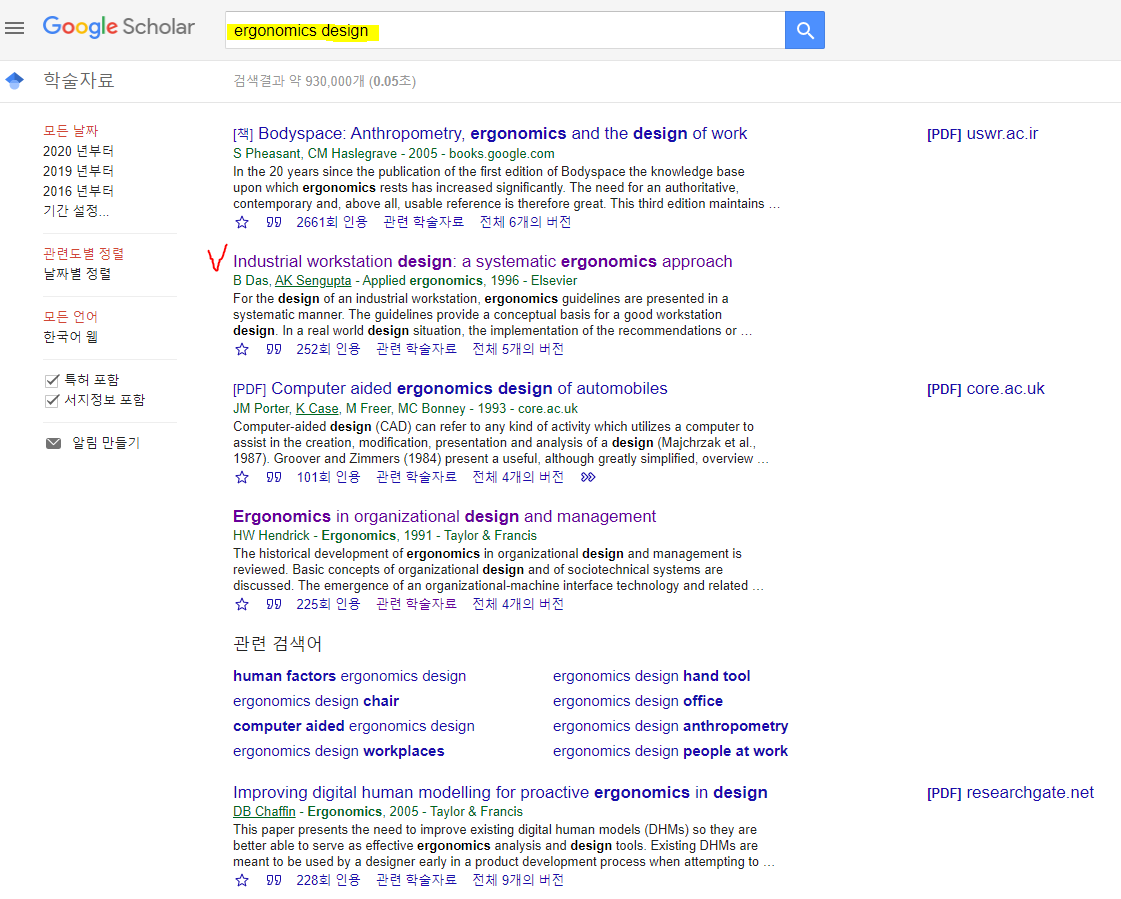This screenshot has width=1121, height=899.
Task: Open 기간 설정 custom range
Action: point(76,211)
